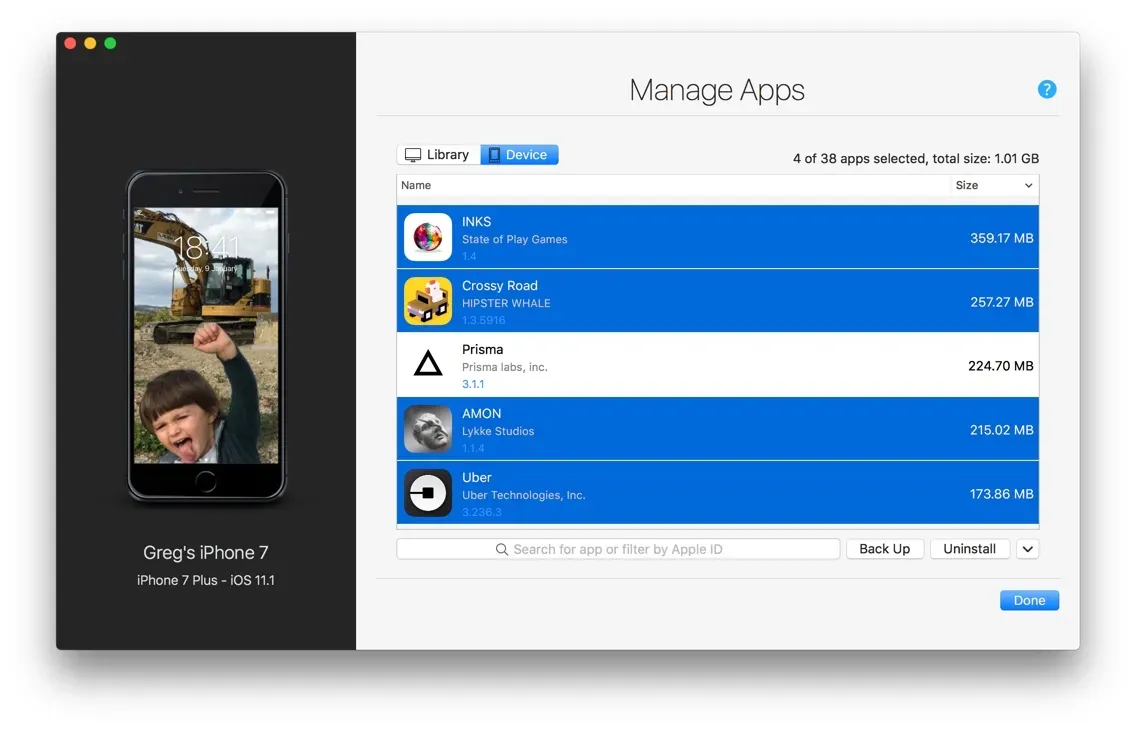Viewport: 1136px width, 730px height.
Task: Deselect the Crossy Road row
Action: coord(700,301)
